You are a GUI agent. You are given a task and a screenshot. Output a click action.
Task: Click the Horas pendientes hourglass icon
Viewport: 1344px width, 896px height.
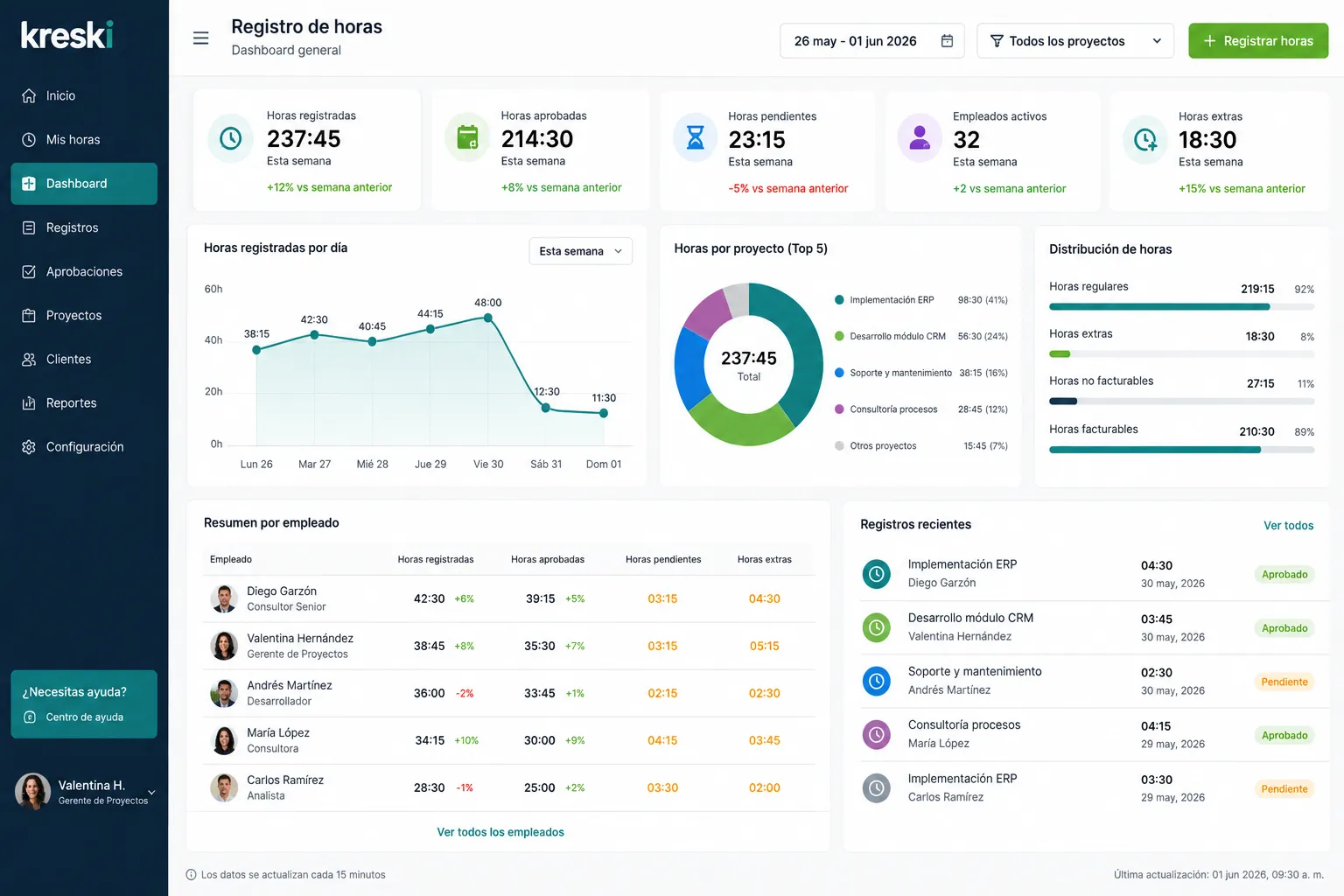696,138
